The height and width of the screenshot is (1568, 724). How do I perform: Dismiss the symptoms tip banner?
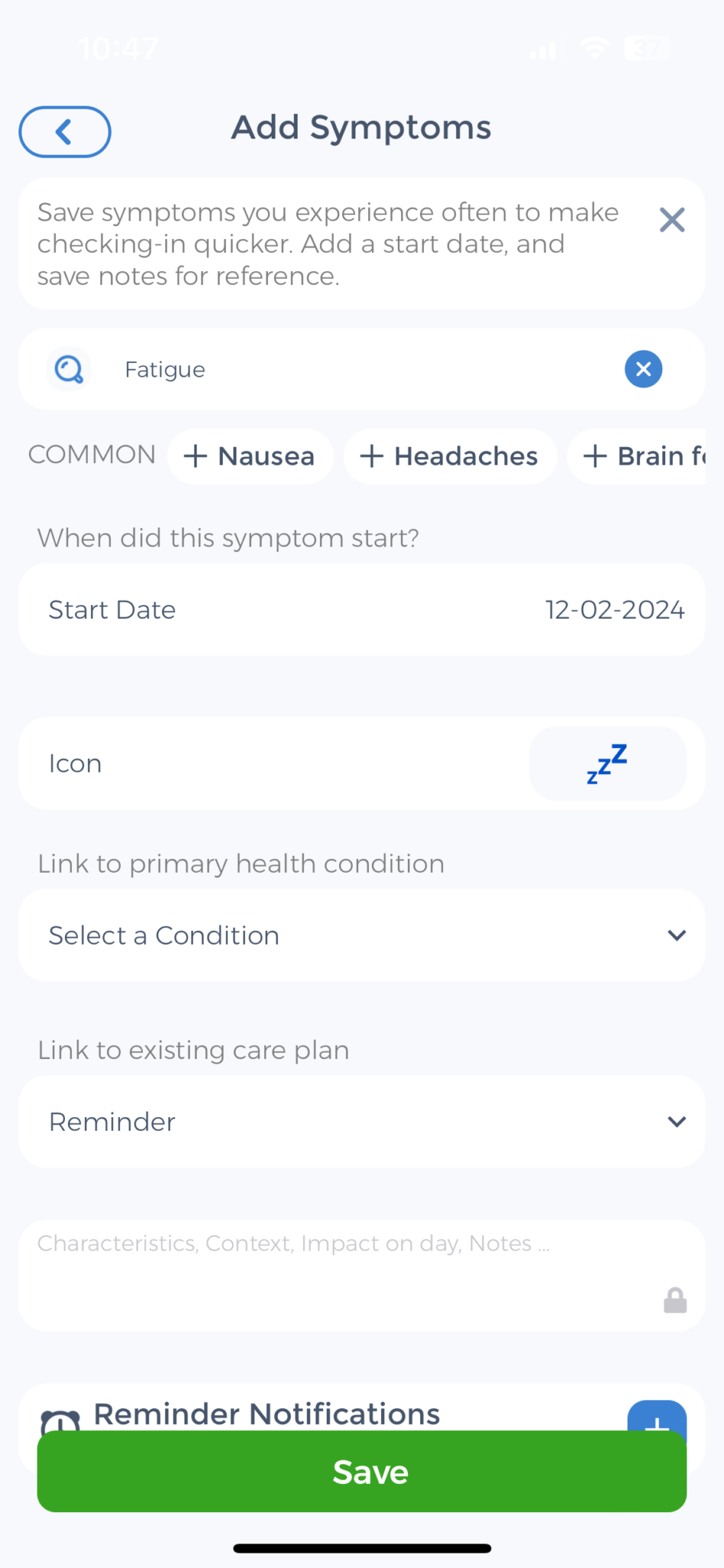click(671, 220)
